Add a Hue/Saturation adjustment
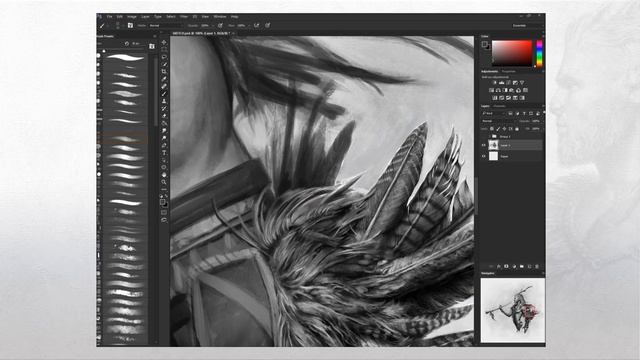 [491, 90]
